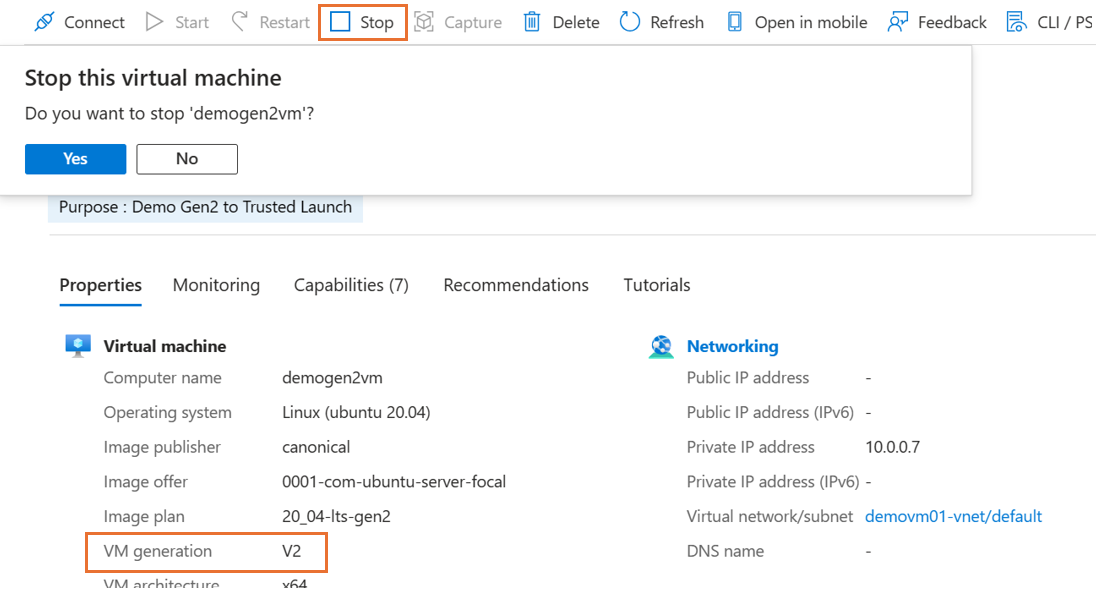Switch to the Tutorials tab
Screen dimensions: 1096x604
tap(656, 285)
